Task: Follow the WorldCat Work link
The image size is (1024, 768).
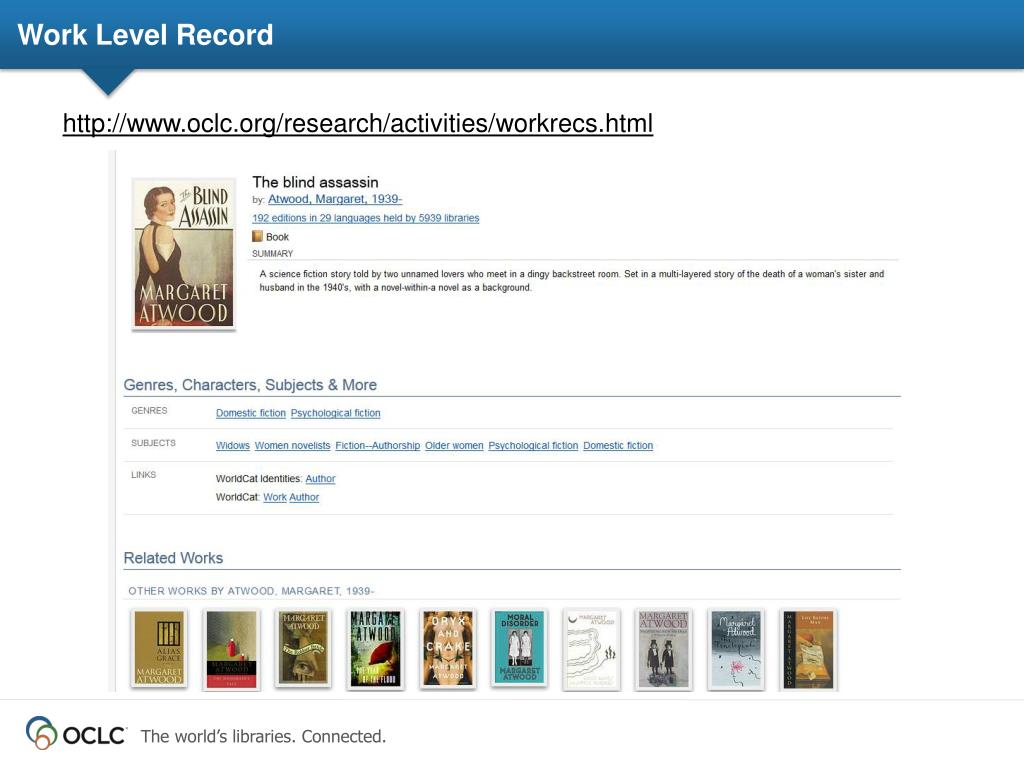Action: [x=275, y=497]
